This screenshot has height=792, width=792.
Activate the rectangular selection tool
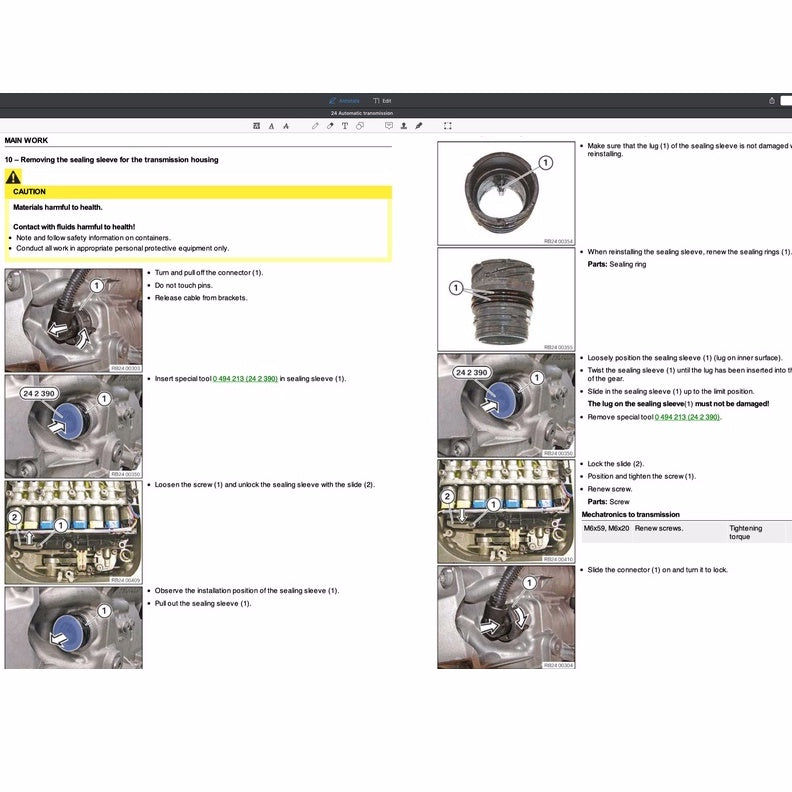tap(447, 126)
